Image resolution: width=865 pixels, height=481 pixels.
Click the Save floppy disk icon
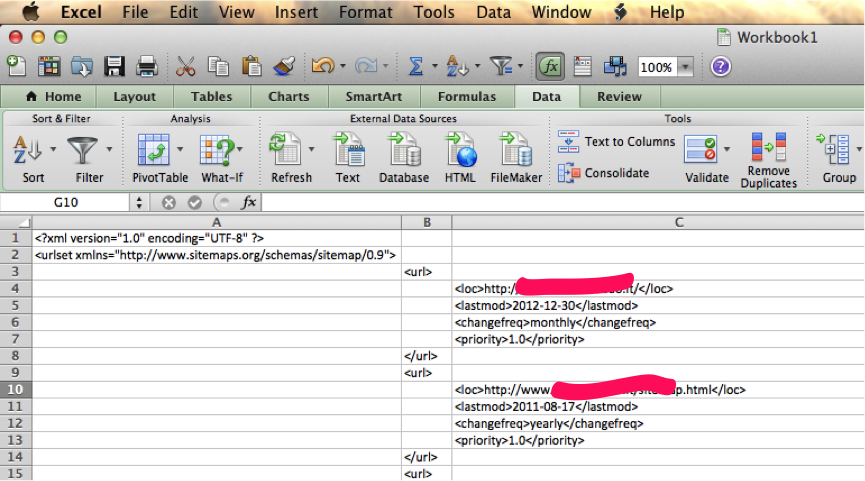pyautogui.click(x=115, y=67)
